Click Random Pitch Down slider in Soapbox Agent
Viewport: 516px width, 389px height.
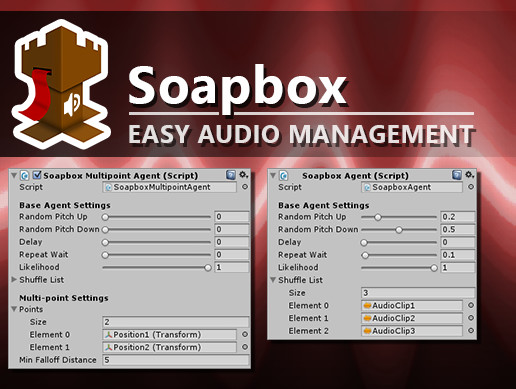click(x=399, y=230)
